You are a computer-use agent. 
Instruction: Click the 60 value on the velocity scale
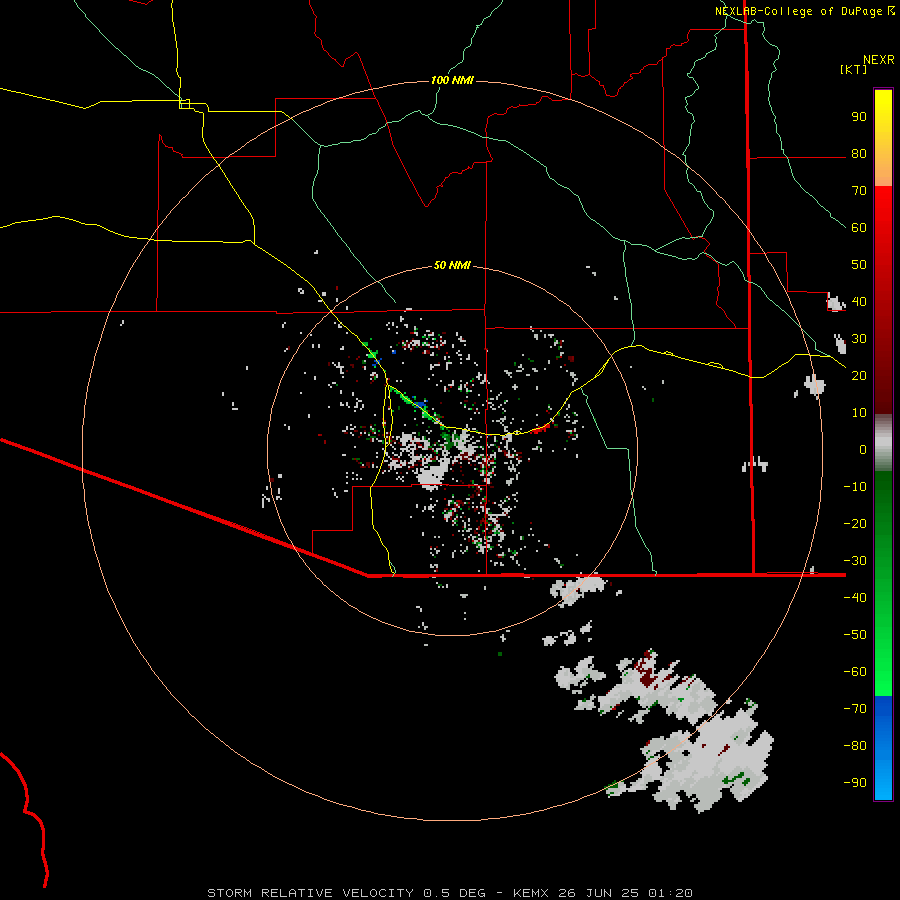tap(859, 227)
